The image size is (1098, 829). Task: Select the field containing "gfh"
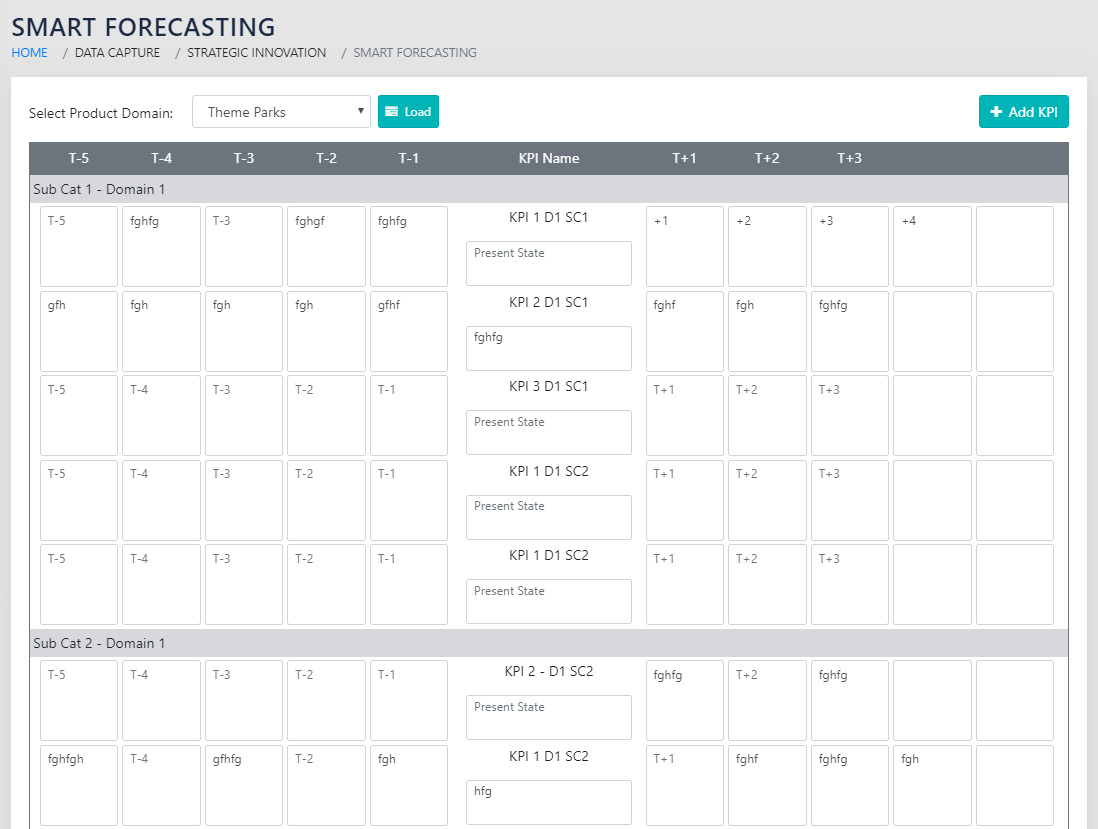coord(79,331)
